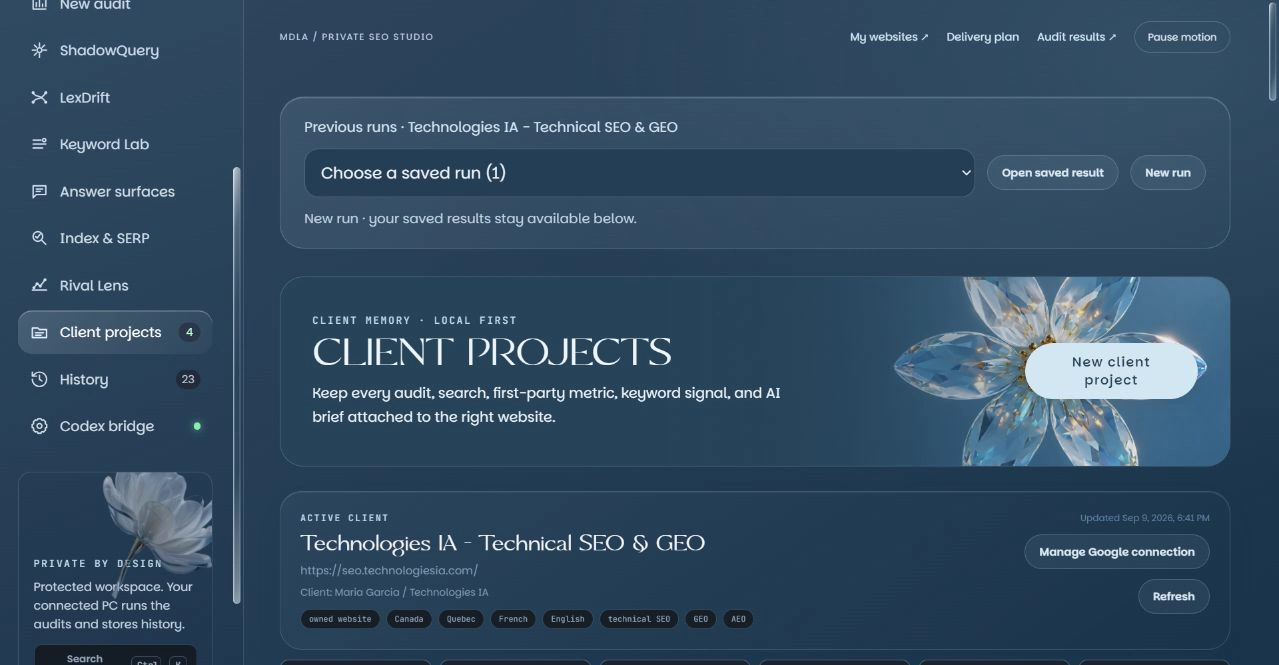Screen dimensions: 1279x665
Task: Click the Quebec tag
Action: tap(460, 619)
